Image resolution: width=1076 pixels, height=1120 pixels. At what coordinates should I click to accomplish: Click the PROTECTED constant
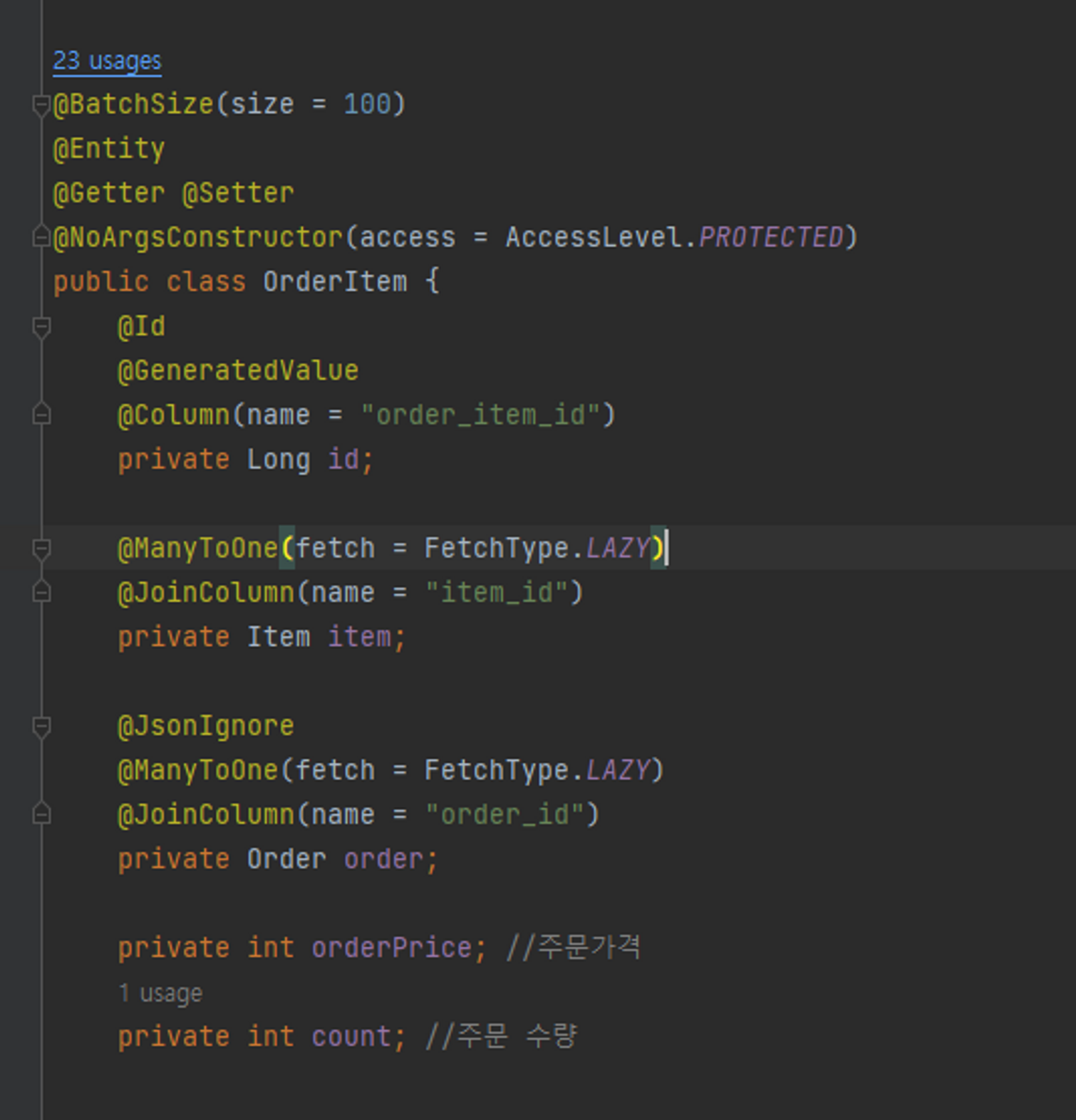pos(771,237)
